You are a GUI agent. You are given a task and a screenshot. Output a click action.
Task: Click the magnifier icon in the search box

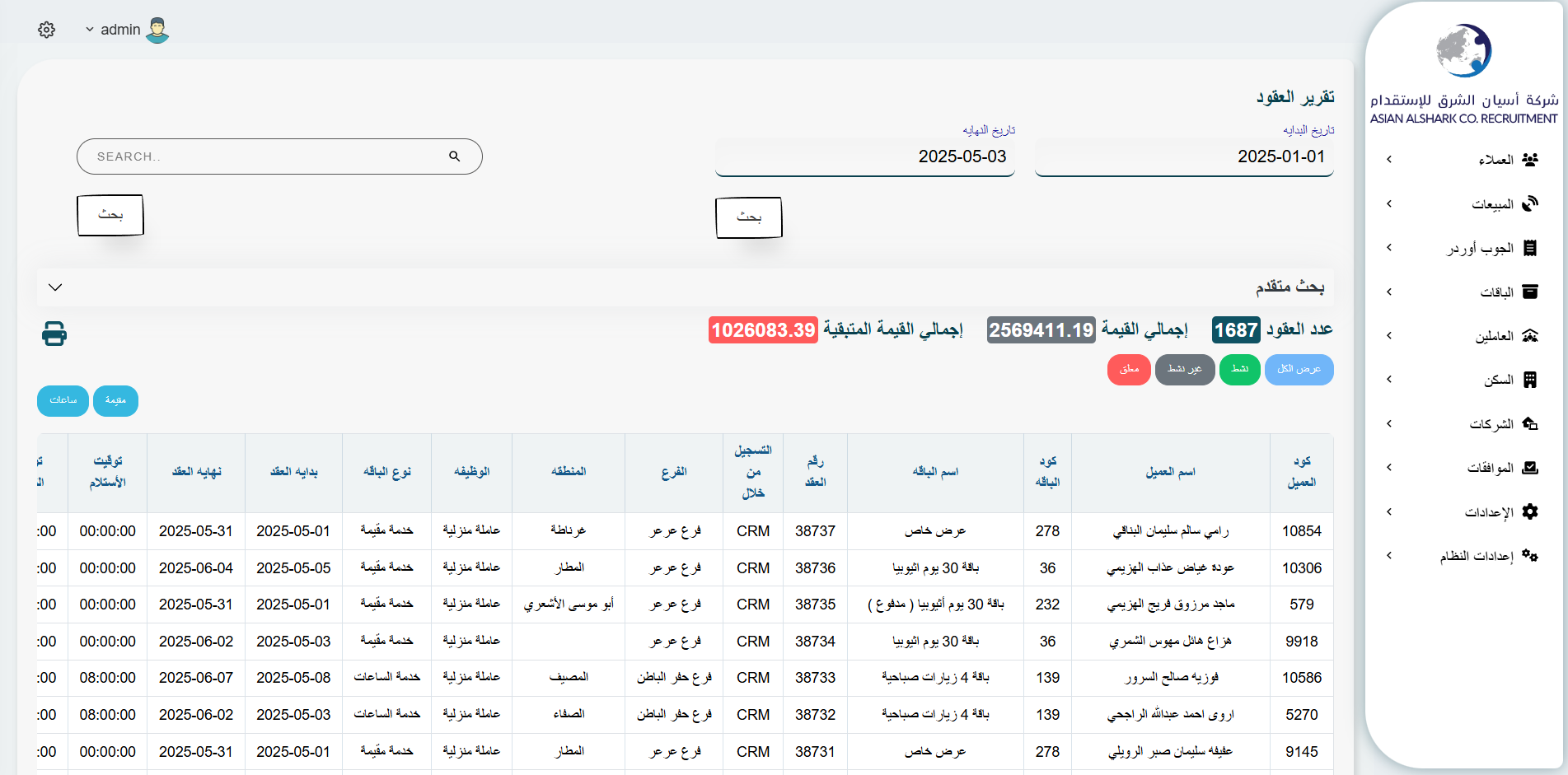(x=454, y=156)
